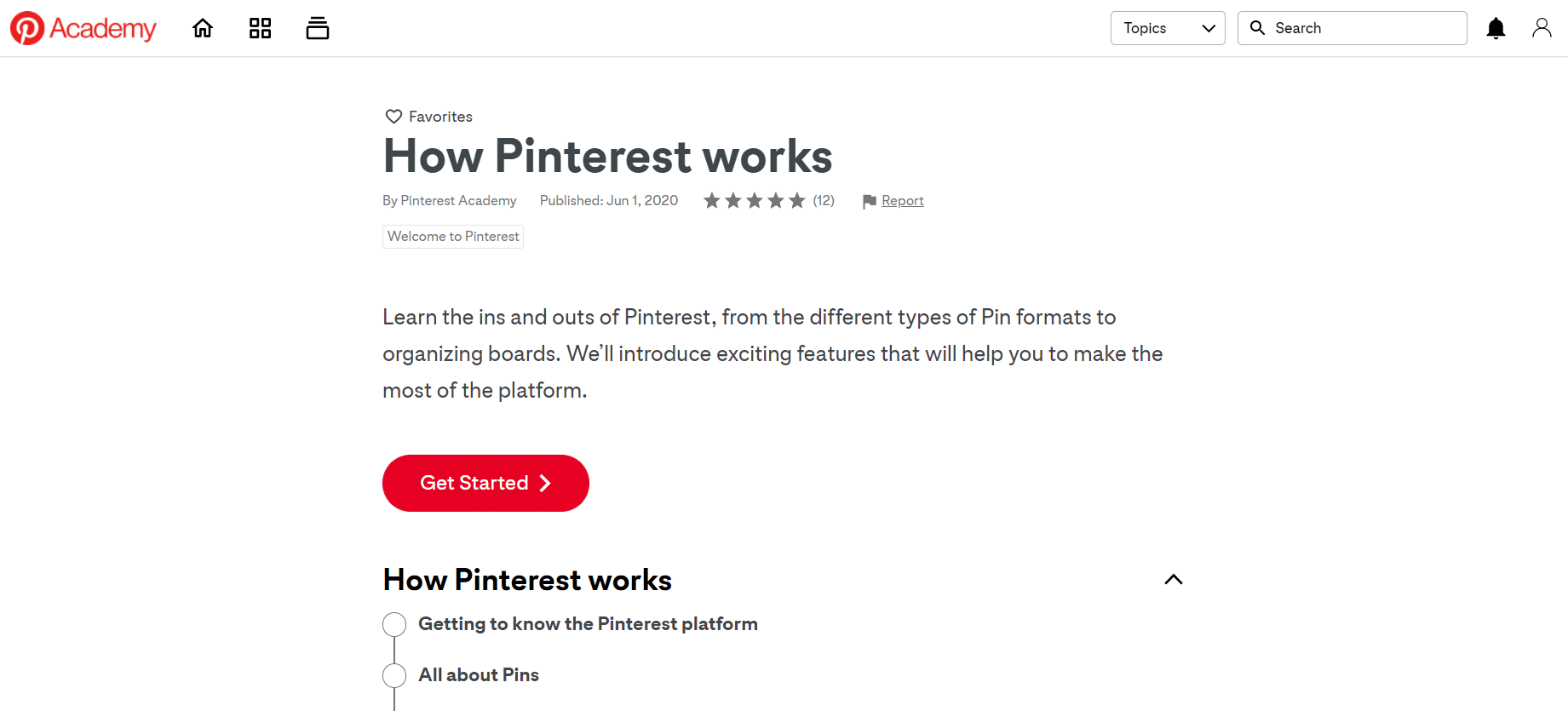Rate the course five stars

coord(797,201)
